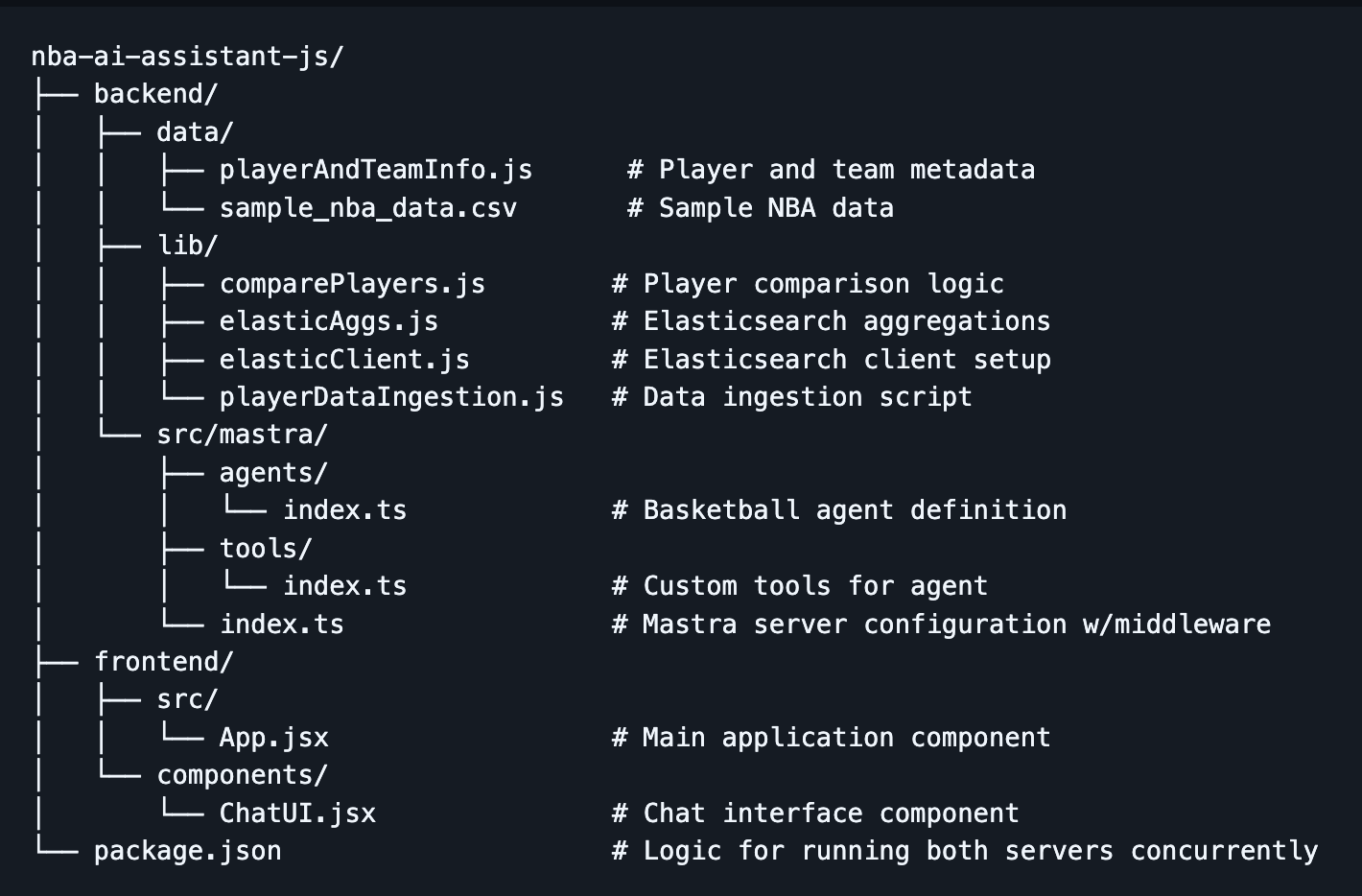Click the components/ folder name
The width and height of the screenshot is (1362, 896).
(242, 775)
